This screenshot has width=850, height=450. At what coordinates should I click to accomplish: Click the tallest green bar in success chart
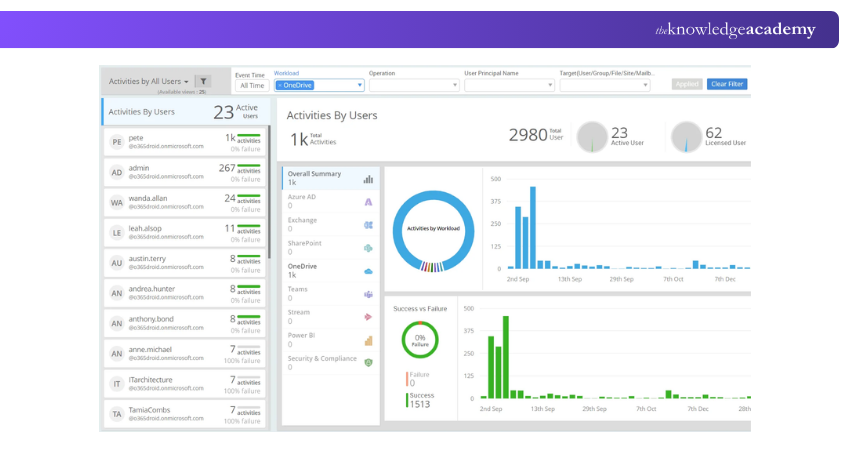(x=506, y=357)
